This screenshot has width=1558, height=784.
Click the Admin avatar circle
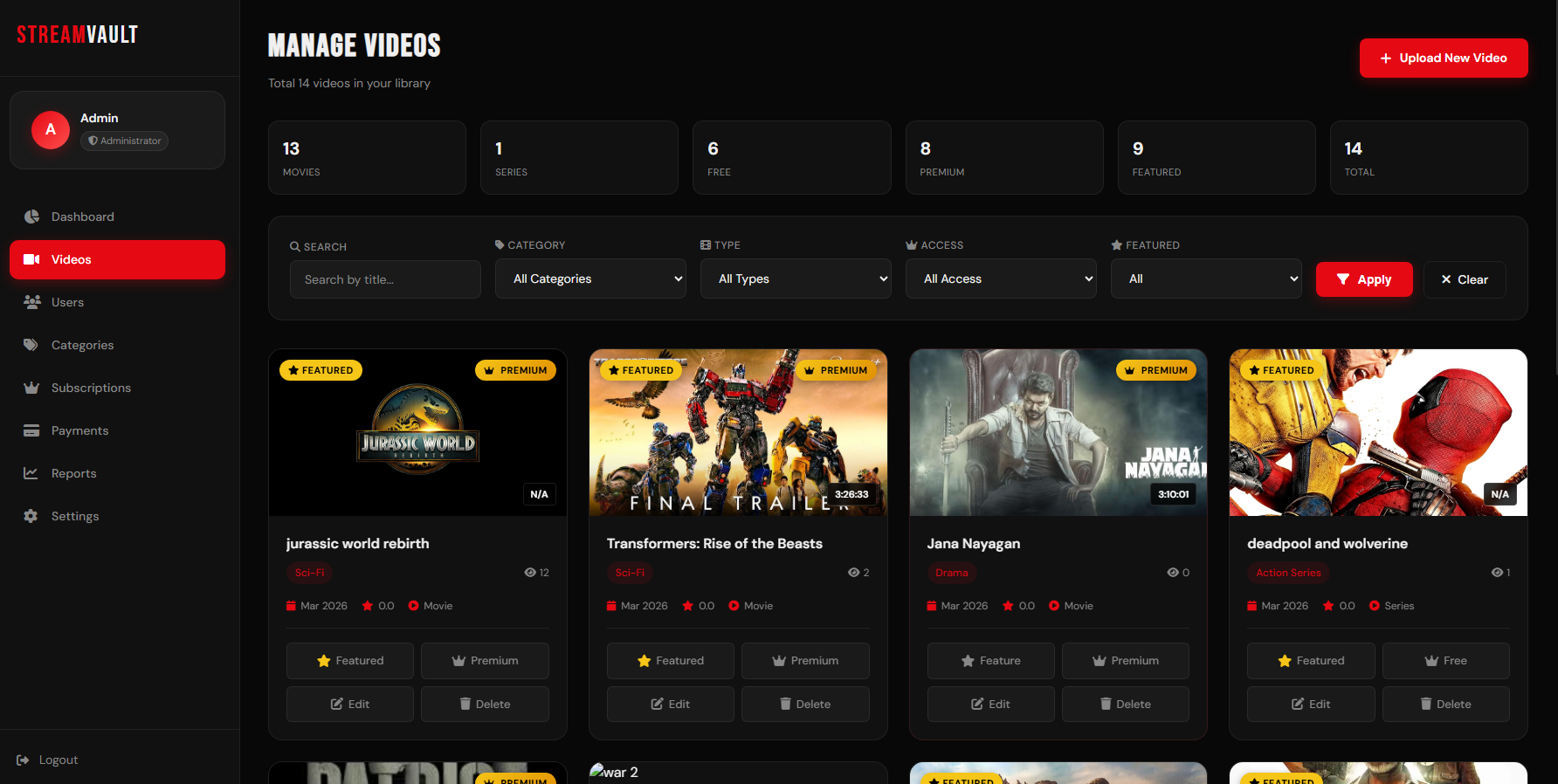tap(51, 130)
